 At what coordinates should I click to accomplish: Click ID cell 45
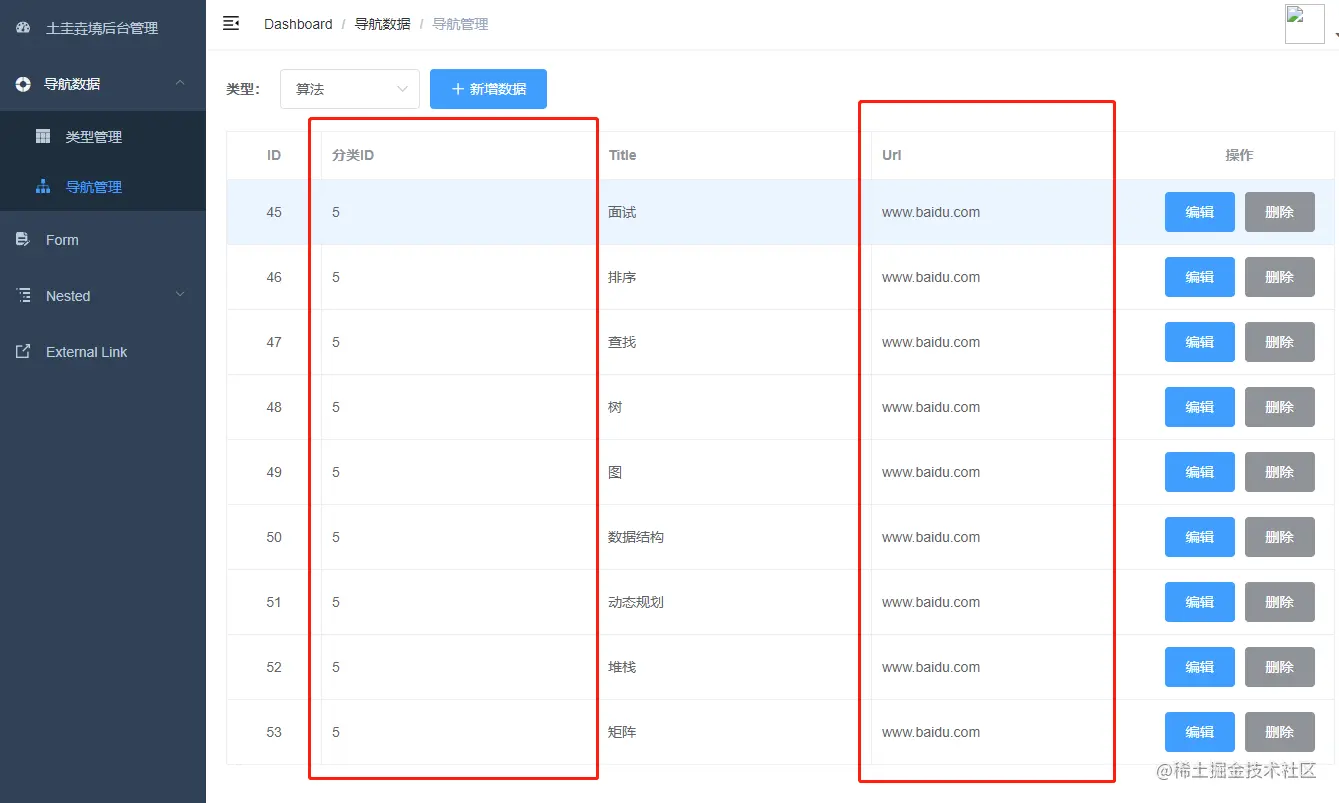tap(274, 212)
